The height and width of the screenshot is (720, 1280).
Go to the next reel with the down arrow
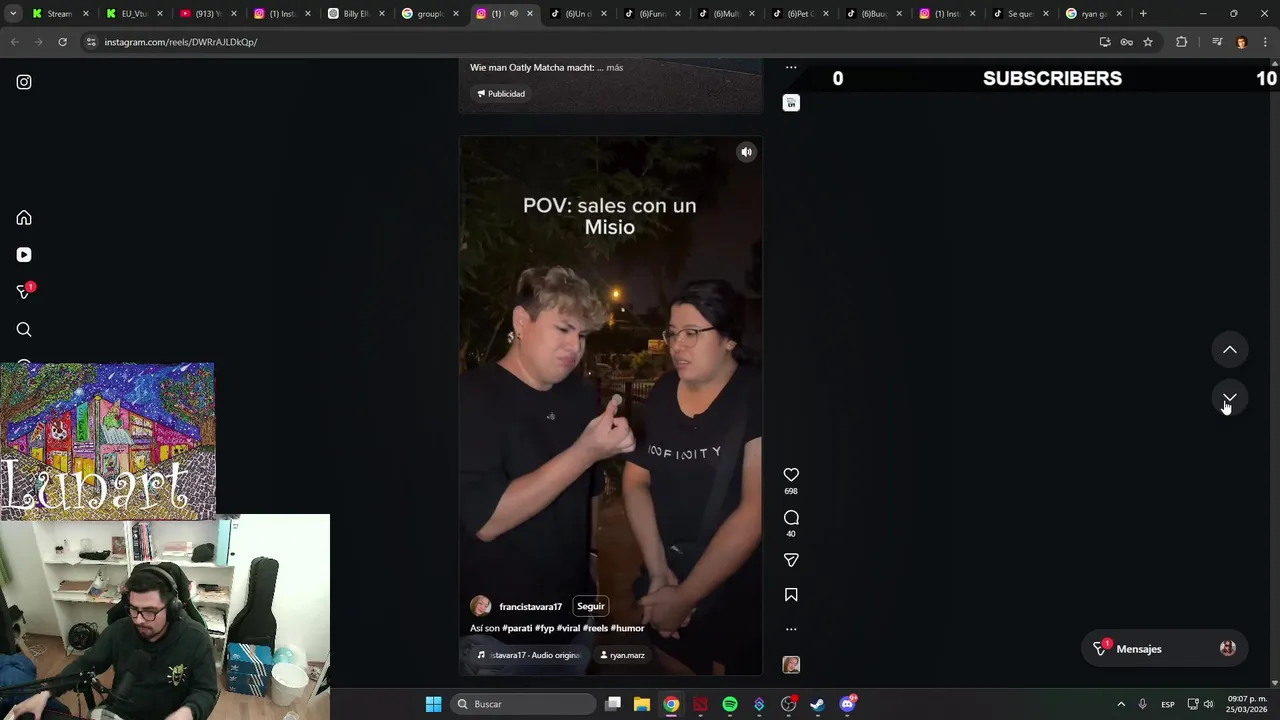tap(1230, 398)
